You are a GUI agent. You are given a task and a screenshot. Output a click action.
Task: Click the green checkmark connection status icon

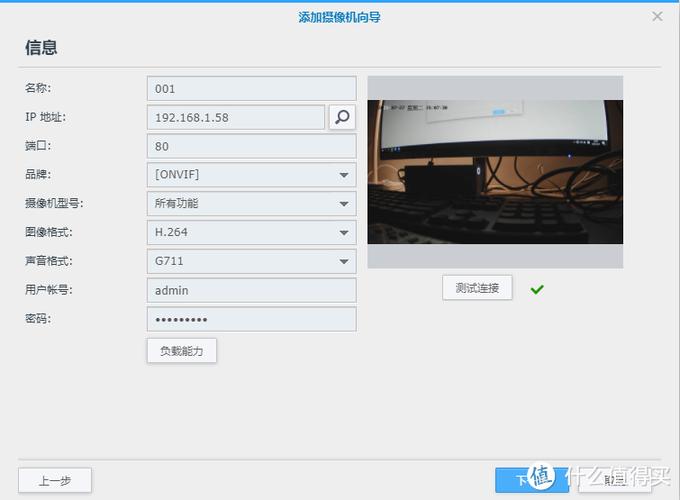[x=537, y=289]
